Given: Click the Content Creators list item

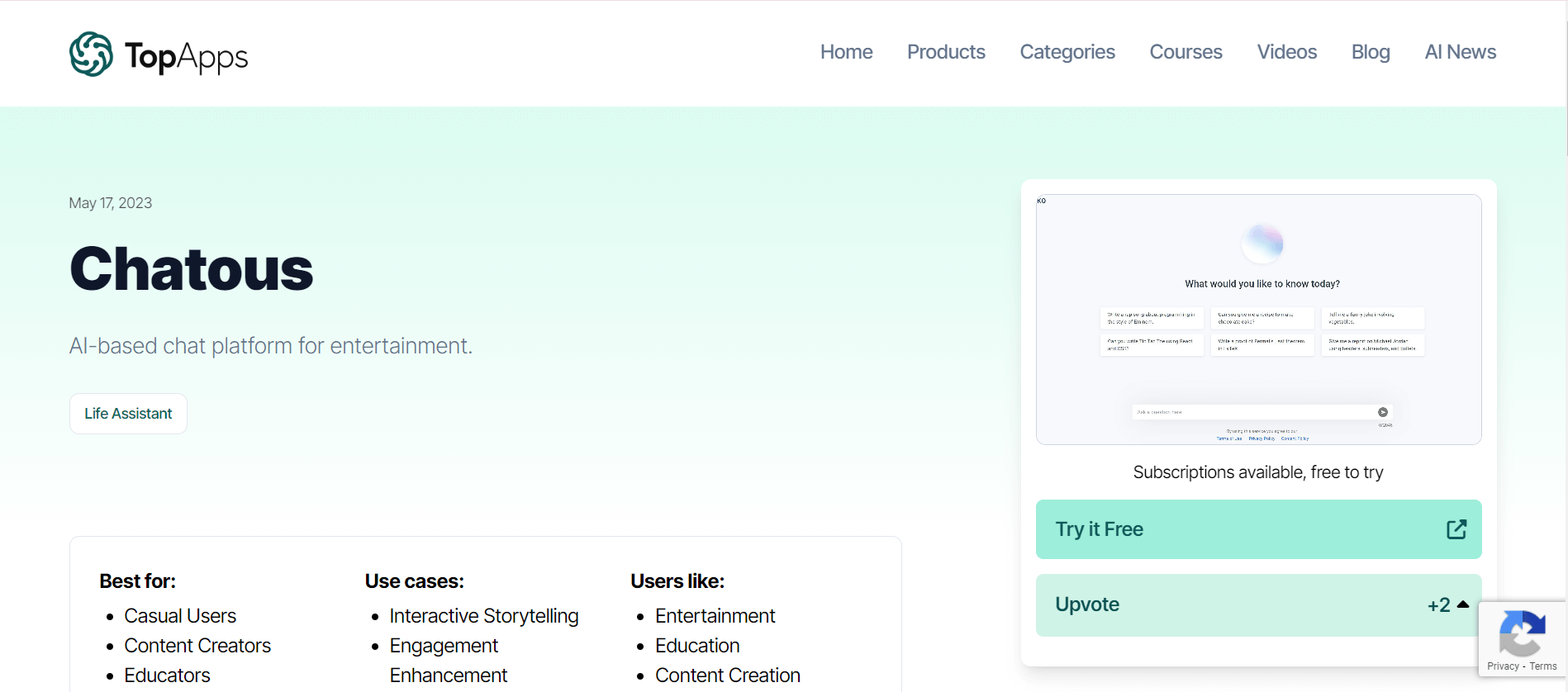Looking at the screenshot, I should (x=197, y=646).
